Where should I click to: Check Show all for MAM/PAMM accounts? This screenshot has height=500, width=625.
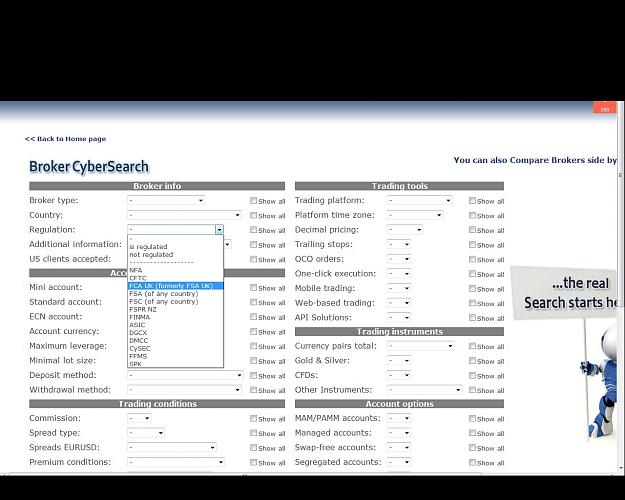pos(472,418)
